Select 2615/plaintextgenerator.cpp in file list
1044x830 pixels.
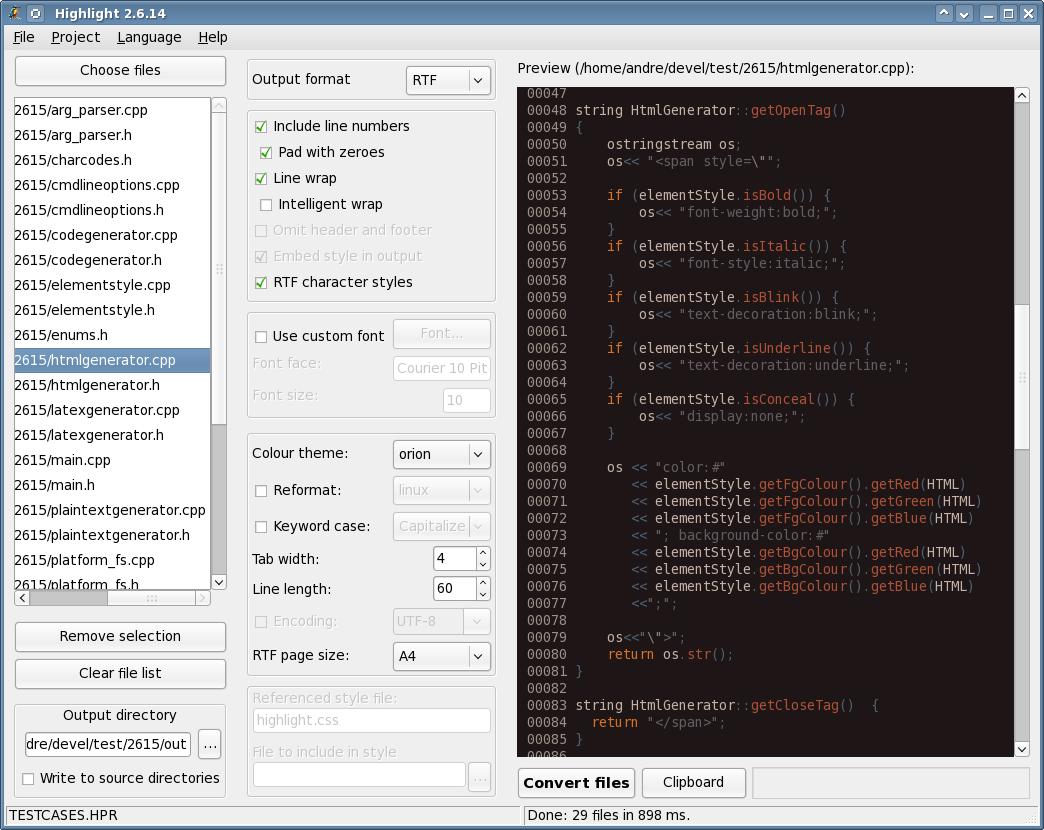click(112, 510)
